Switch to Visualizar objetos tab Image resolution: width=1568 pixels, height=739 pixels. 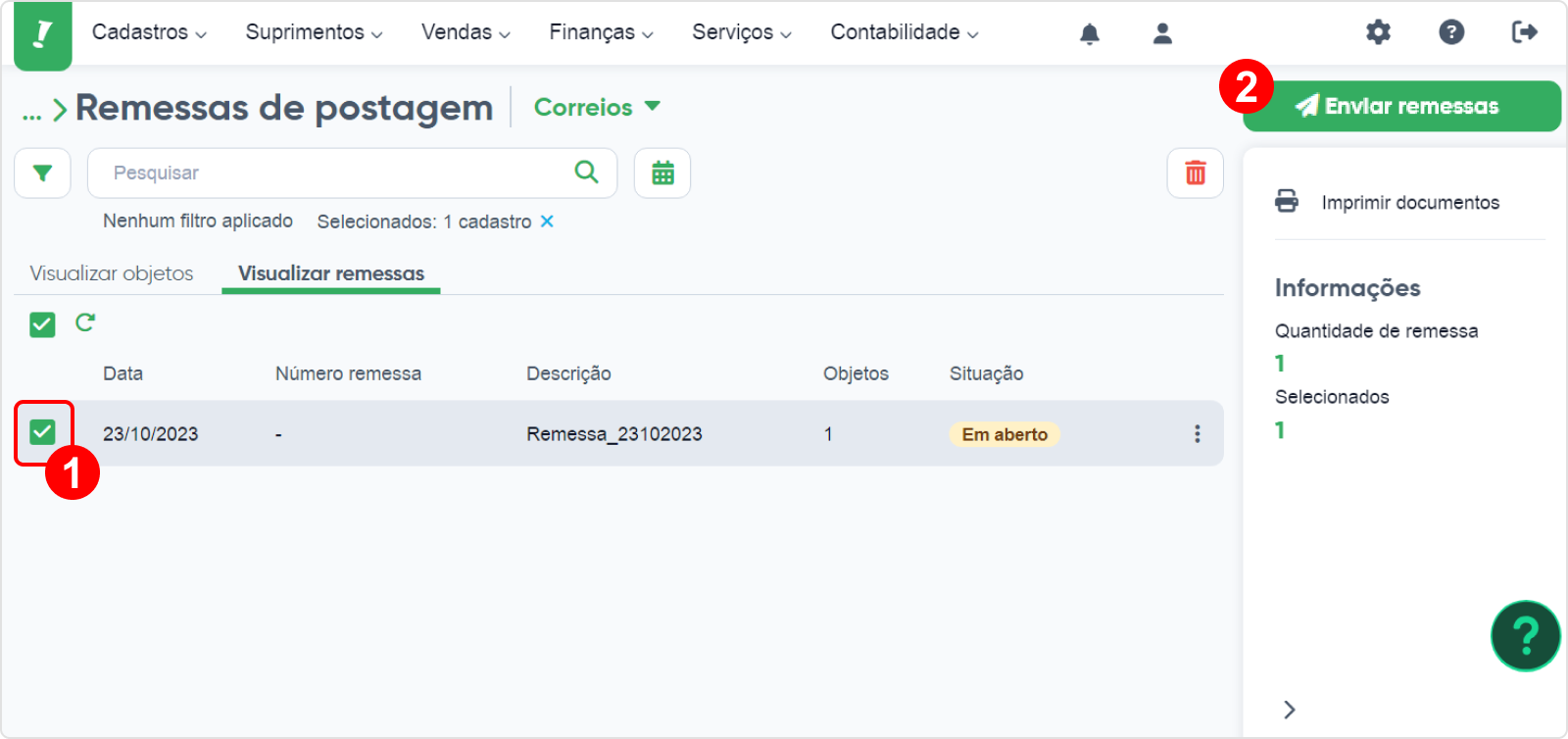[x=112, y=273]
